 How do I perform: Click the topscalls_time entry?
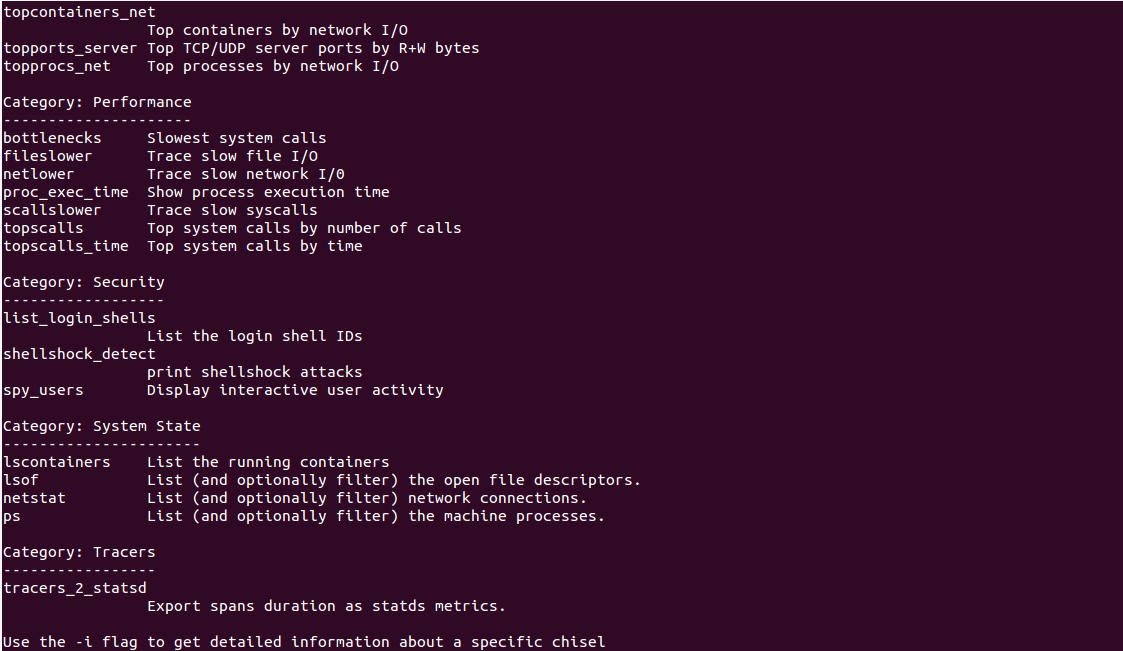pos(65,246)
